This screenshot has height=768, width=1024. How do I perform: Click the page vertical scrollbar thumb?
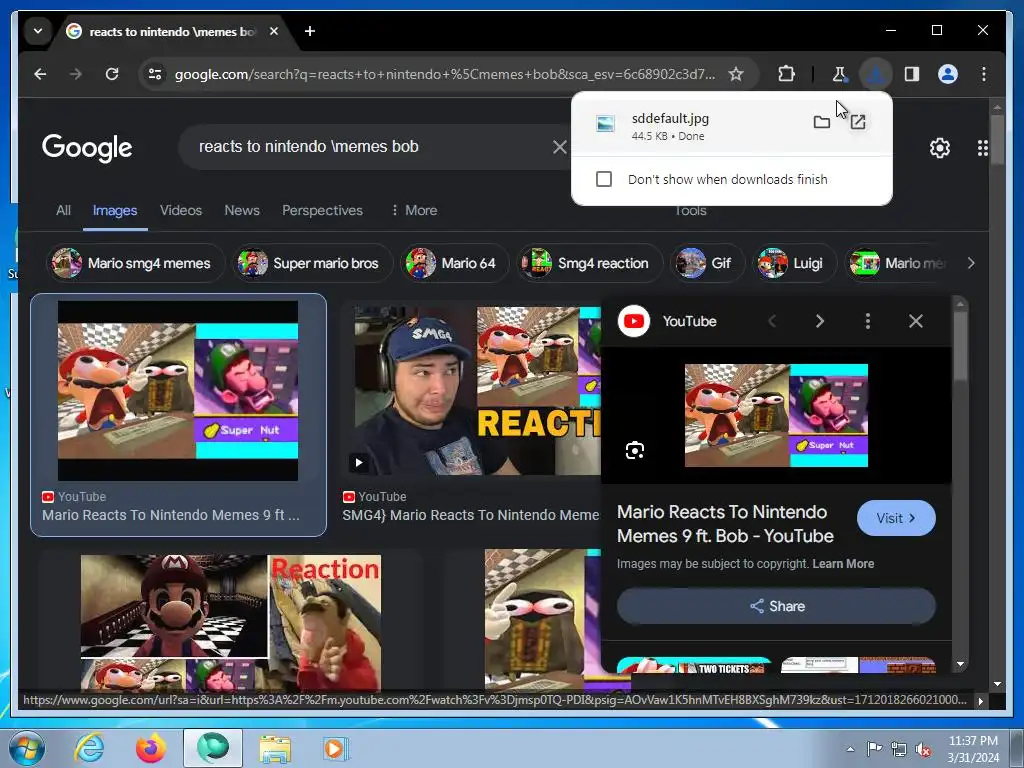[x=997, y=139]
